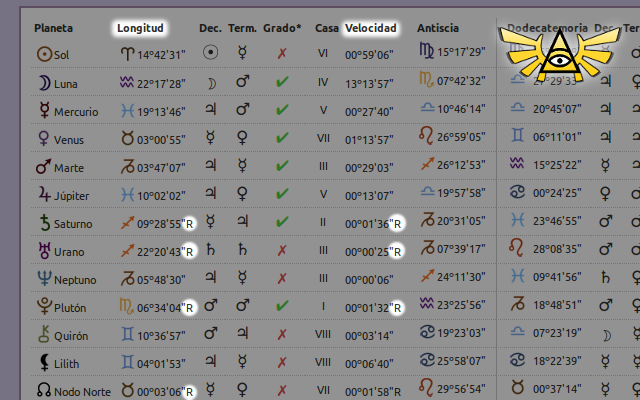Viewport: 640px width, 400px height.
Task: Click the North Node symbol beside Nodo Norte
Action: [44, 390]
